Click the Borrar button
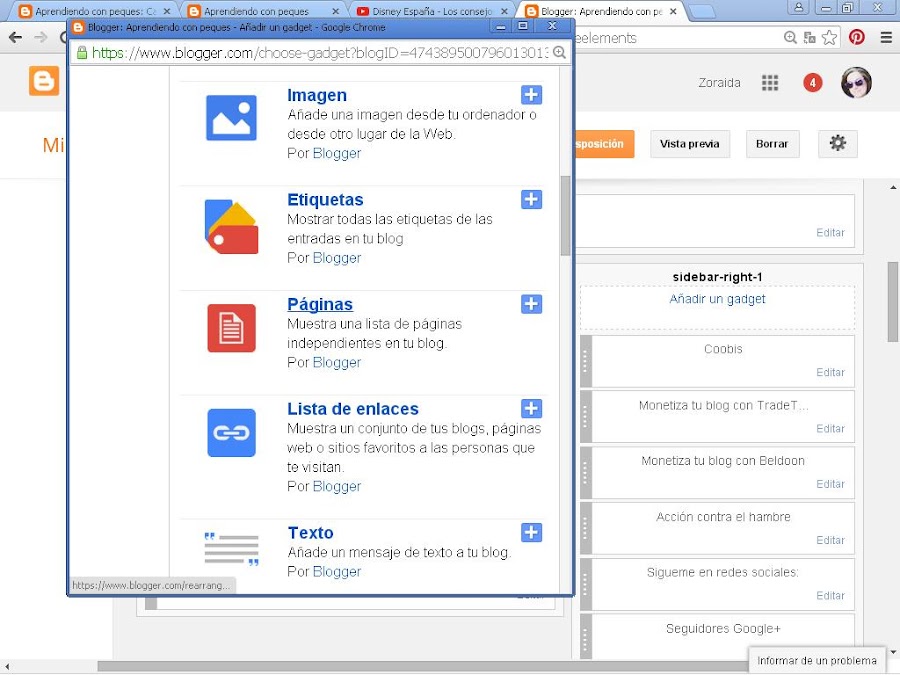The image size is (900, 675). point(772,143)
